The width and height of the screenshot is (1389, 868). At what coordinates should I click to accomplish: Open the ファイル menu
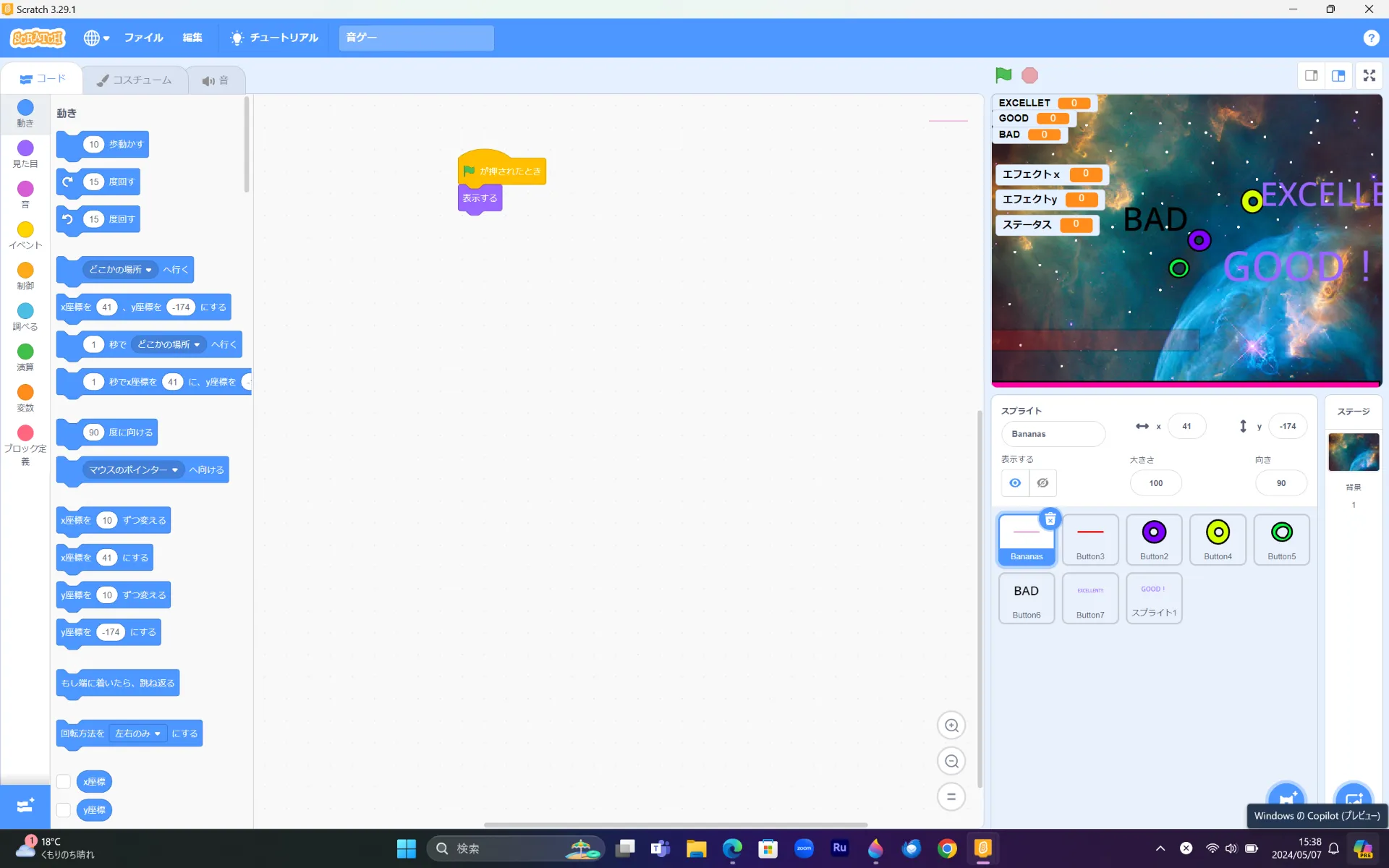pos(143,38)
